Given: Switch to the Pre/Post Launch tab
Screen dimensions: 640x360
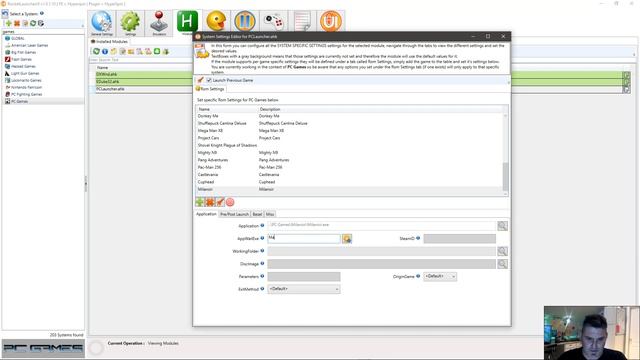Looking at the screenshot, I should [234, 214].
